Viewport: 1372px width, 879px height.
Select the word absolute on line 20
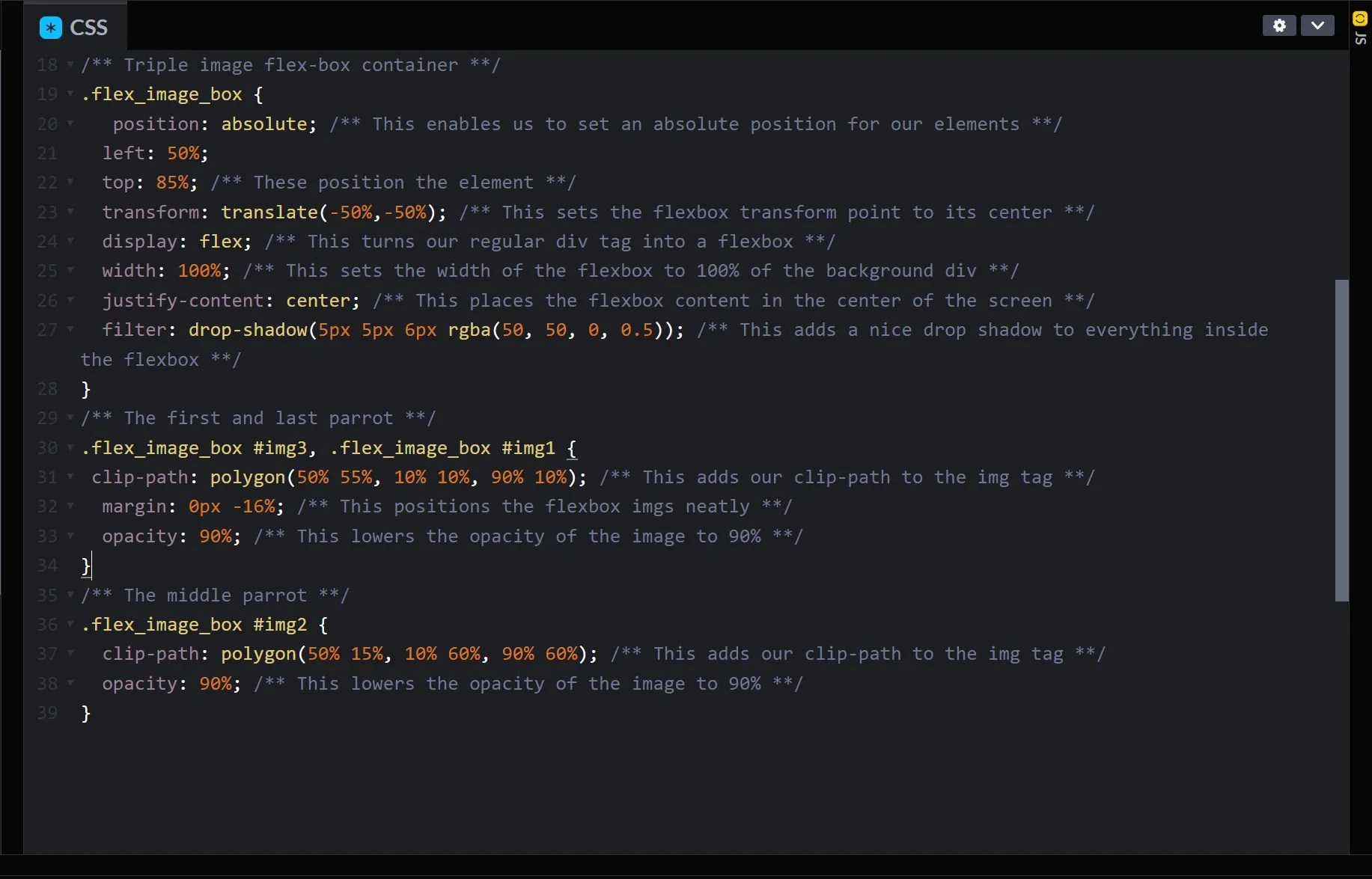coord(266,123)
